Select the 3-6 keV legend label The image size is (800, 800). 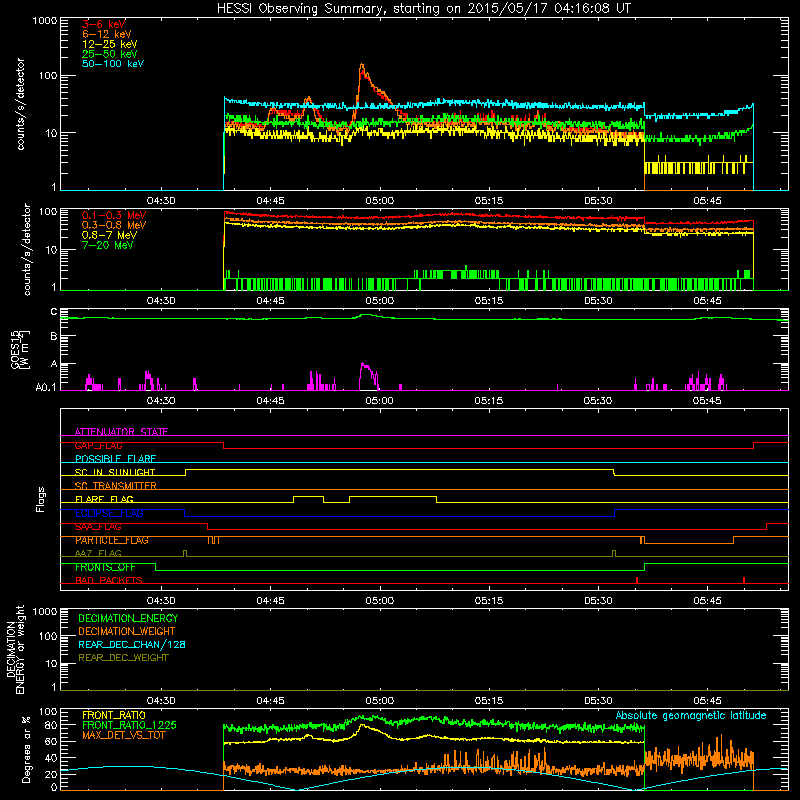click(x=103, y=24)
